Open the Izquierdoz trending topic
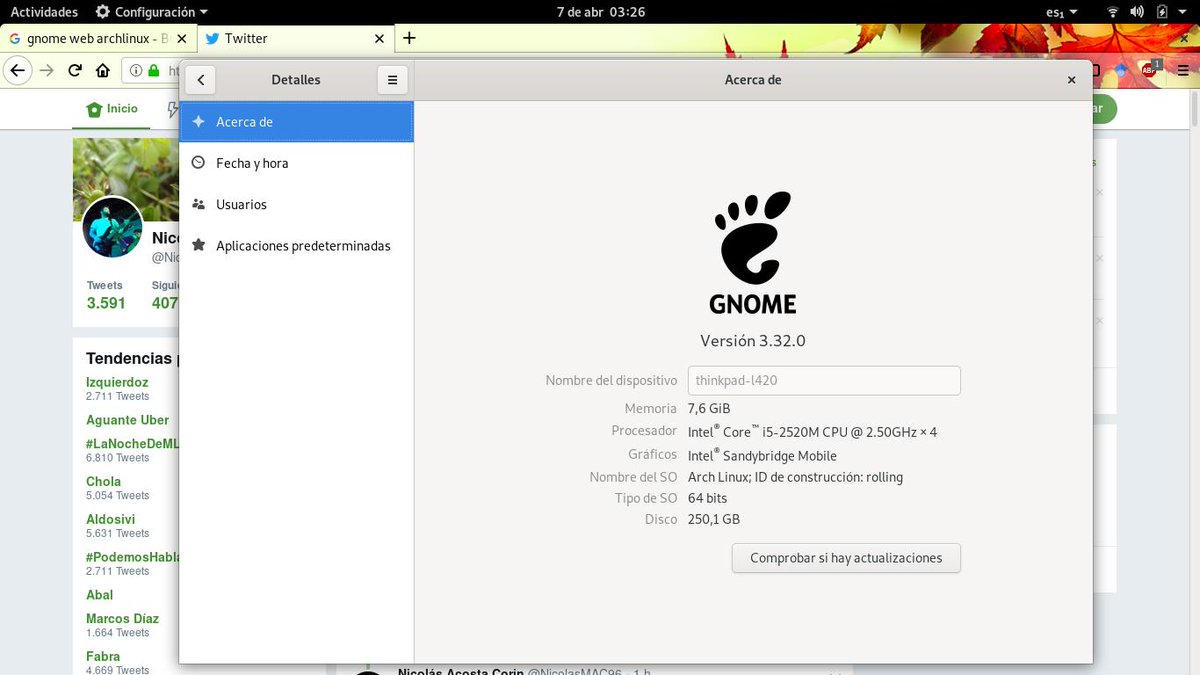The width and height of the screenshot is (1200, 675). (117, 382)
